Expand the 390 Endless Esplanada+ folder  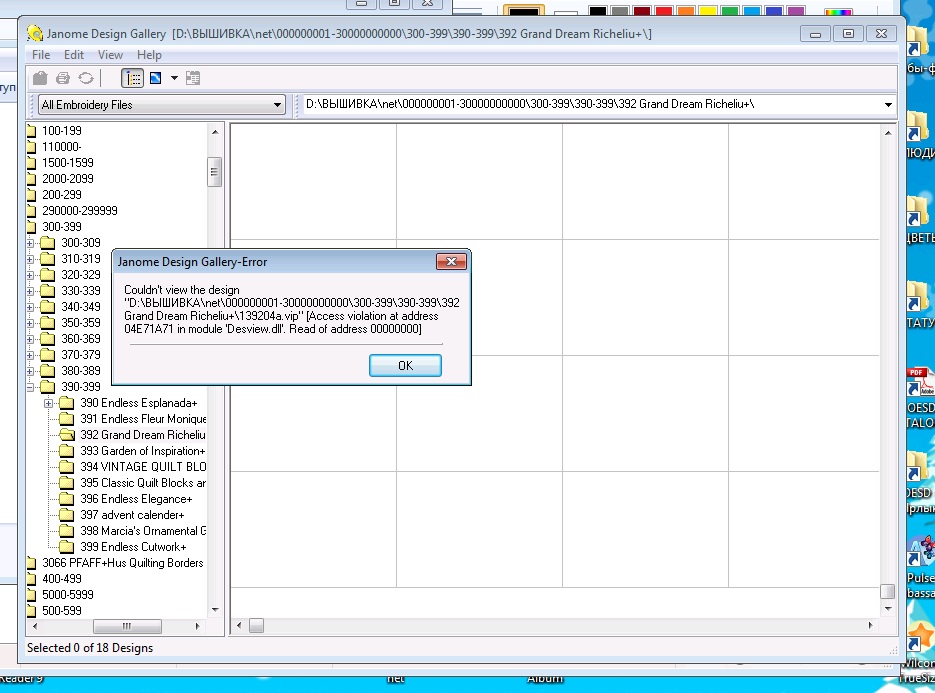(x=49, y=403)
